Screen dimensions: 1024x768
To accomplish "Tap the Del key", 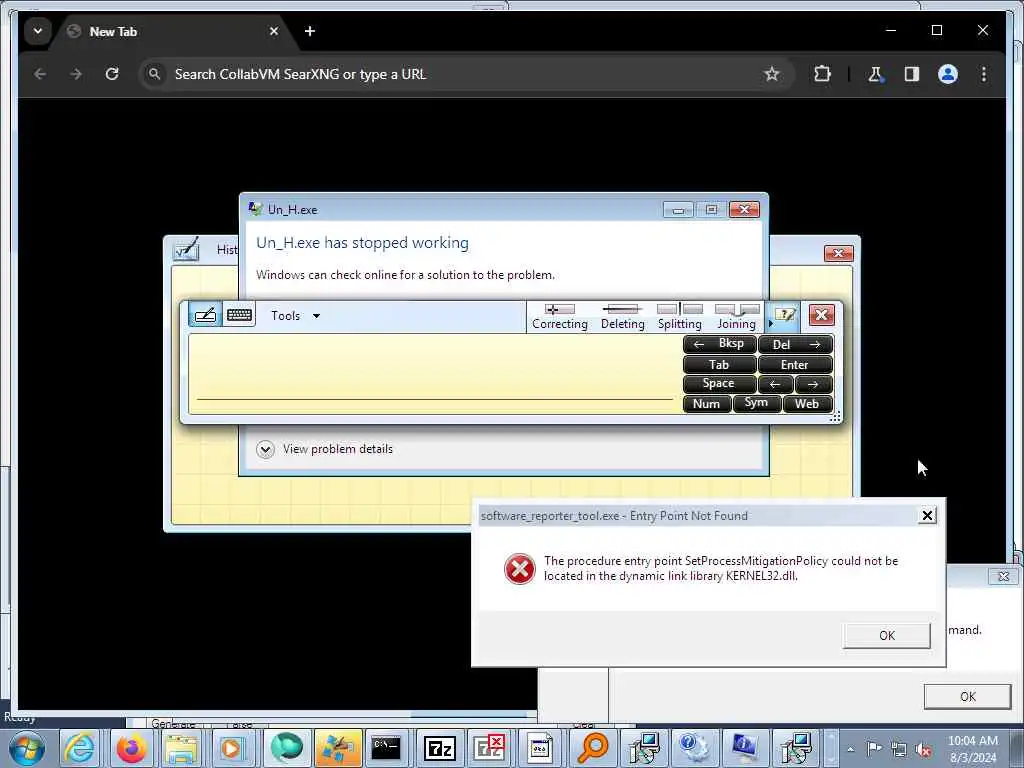I will point(795,344).
